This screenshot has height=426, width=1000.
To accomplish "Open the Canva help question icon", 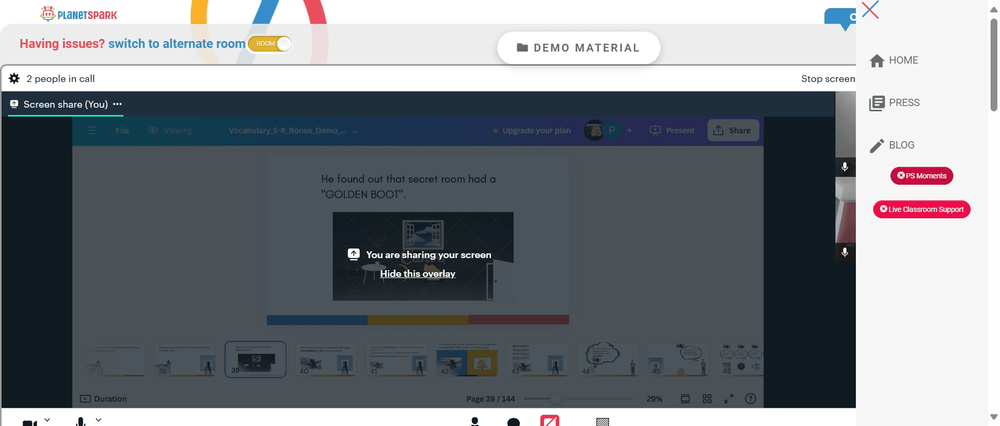I will pos(751,399).
